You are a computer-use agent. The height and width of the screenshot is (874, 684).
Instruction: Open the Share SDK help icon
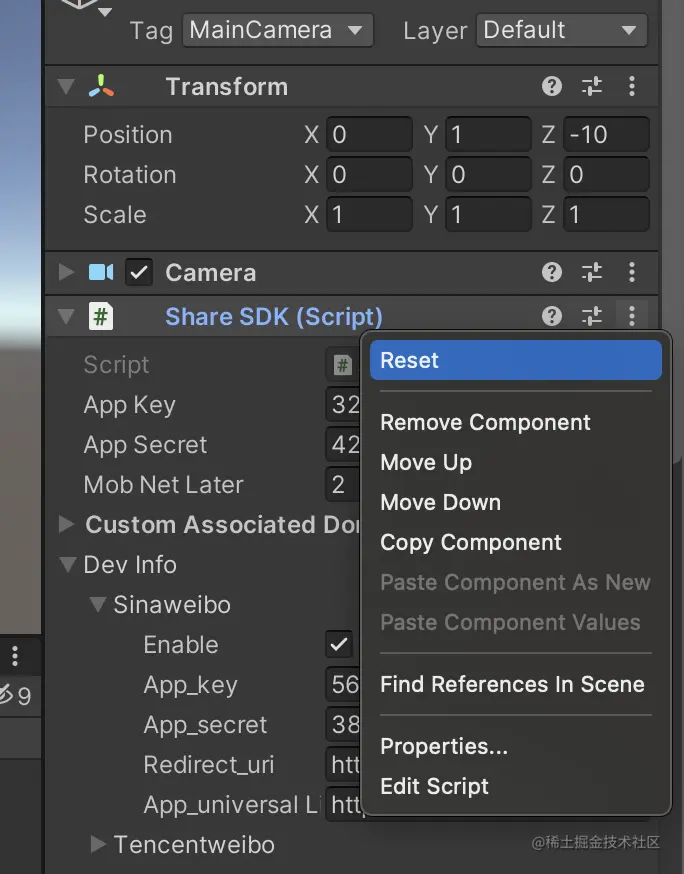(x=552, y=317)
